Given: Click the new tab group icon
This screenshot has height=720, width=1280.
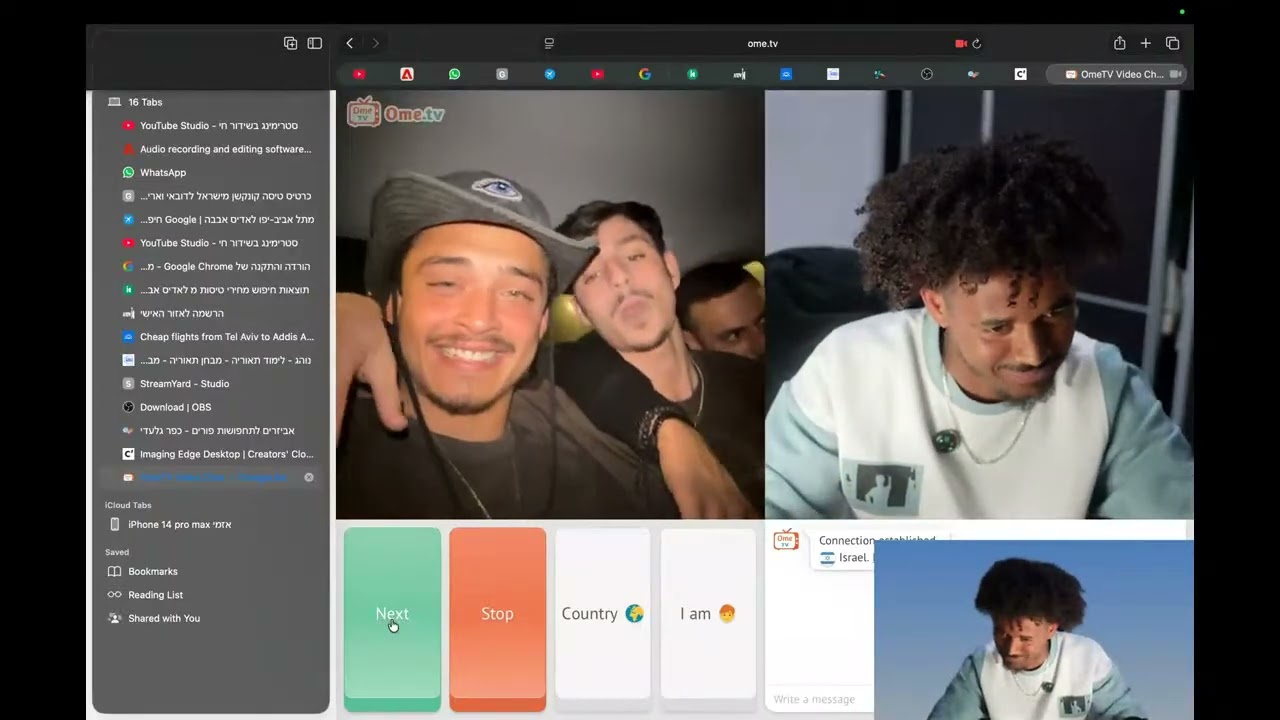Looking at the screenshot, I should point(290,43).
